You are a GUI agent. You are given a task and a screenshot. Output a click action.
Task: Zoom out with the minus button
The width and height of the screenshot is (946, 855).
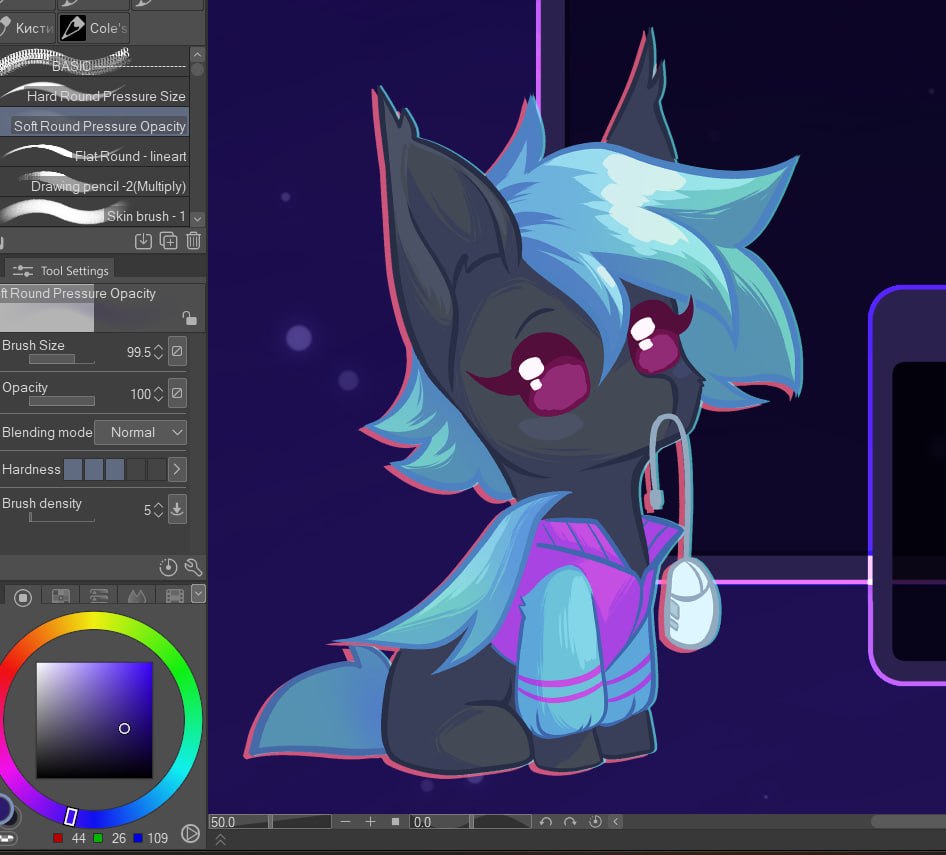(345, 822)
